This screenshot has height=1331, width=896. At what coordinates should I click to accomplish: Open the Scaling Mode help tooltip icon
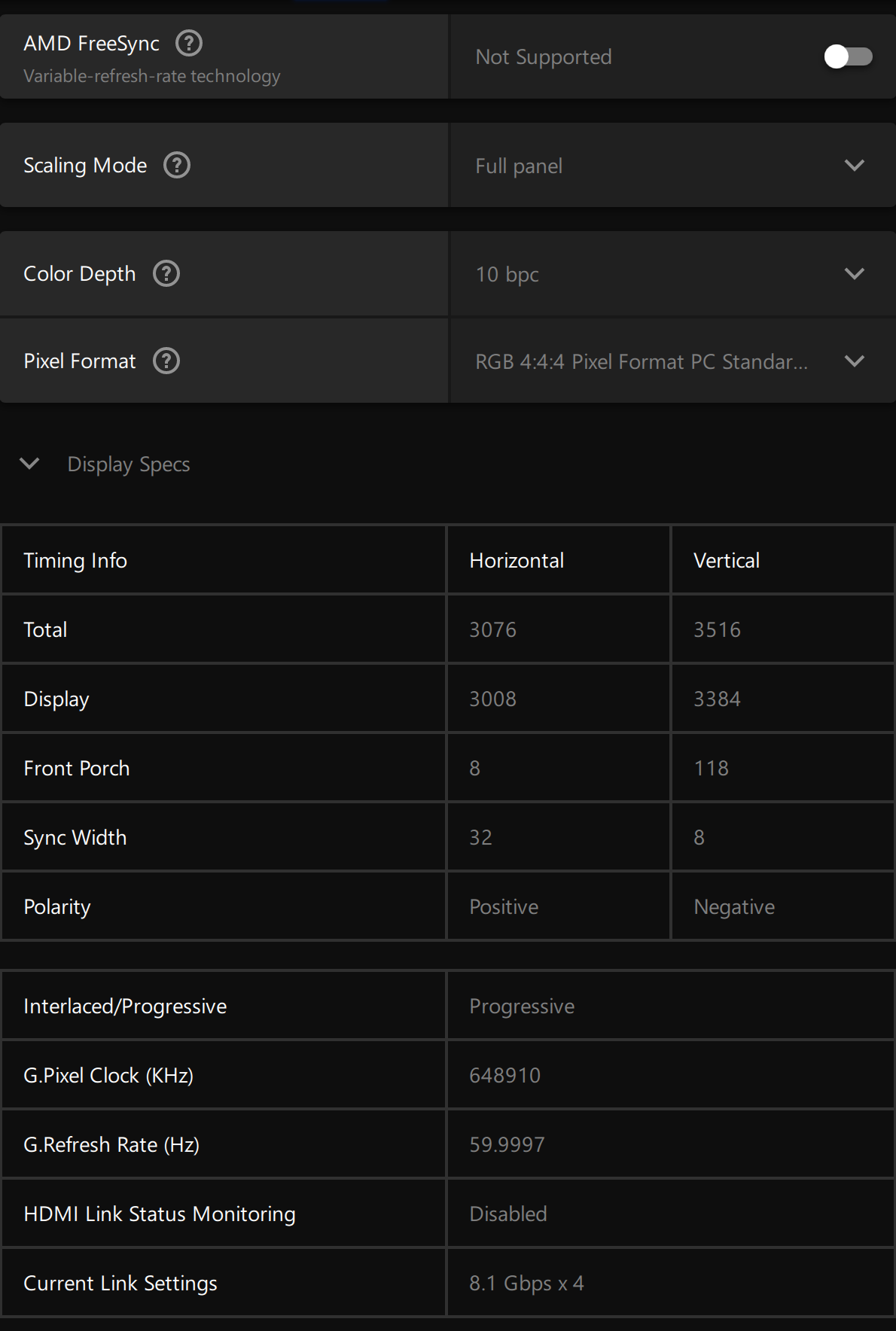177,165
